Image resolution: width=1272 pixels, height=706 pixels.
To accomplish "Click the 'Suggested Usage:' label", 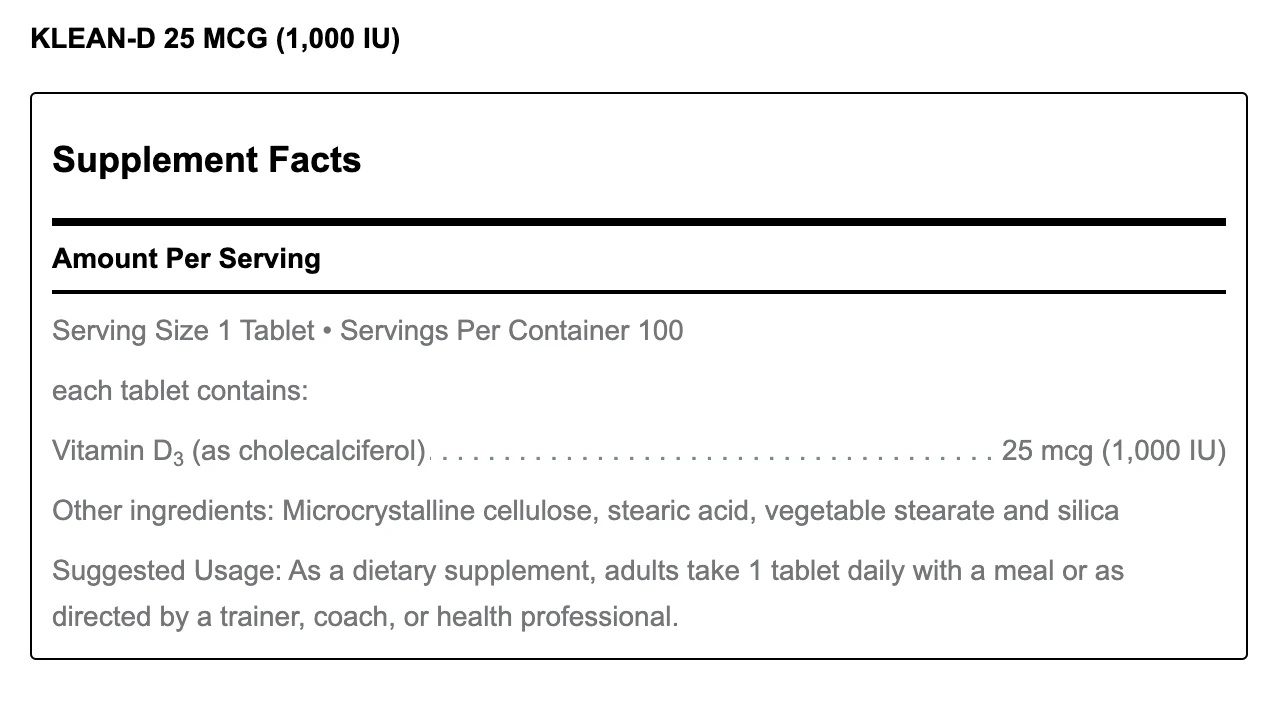I will point(166,571).
